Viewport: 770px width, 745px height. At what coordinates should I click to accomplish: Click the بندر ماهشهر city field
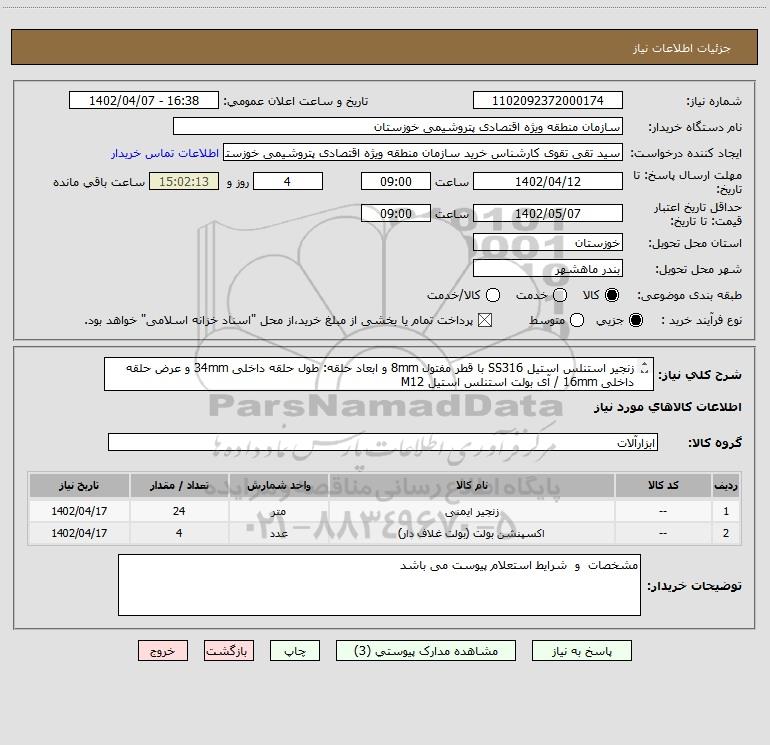[548, 269]
